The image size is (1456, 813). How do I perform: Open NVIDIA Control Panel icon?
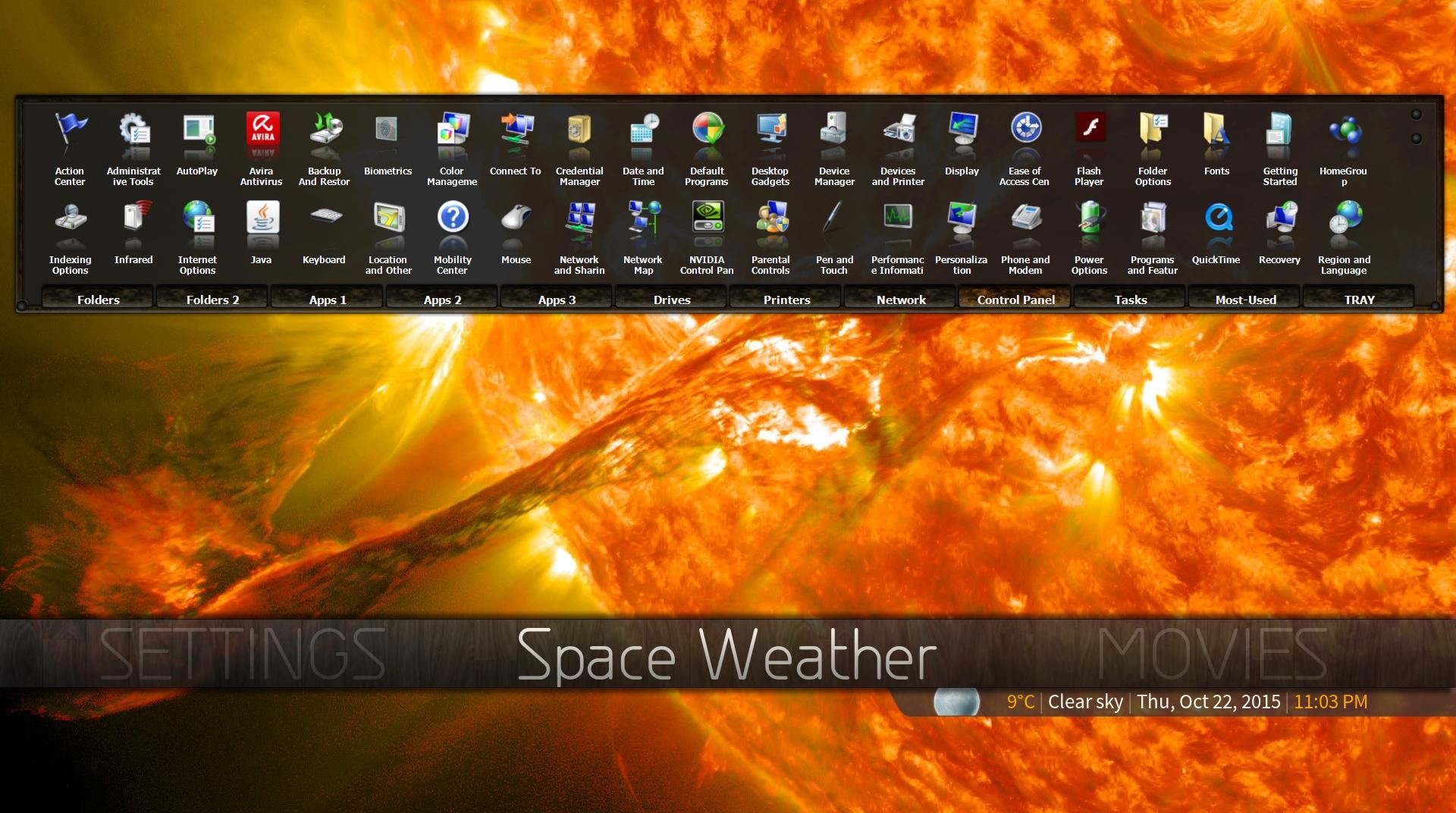[x=707, y=218]
